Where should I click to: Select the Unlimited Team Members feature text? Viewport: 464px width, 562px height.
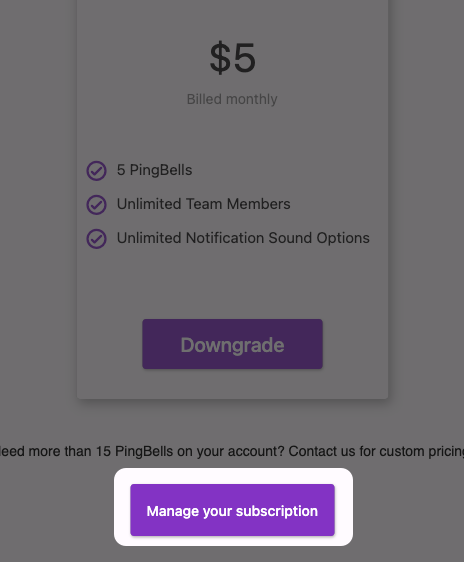[204, 204]
